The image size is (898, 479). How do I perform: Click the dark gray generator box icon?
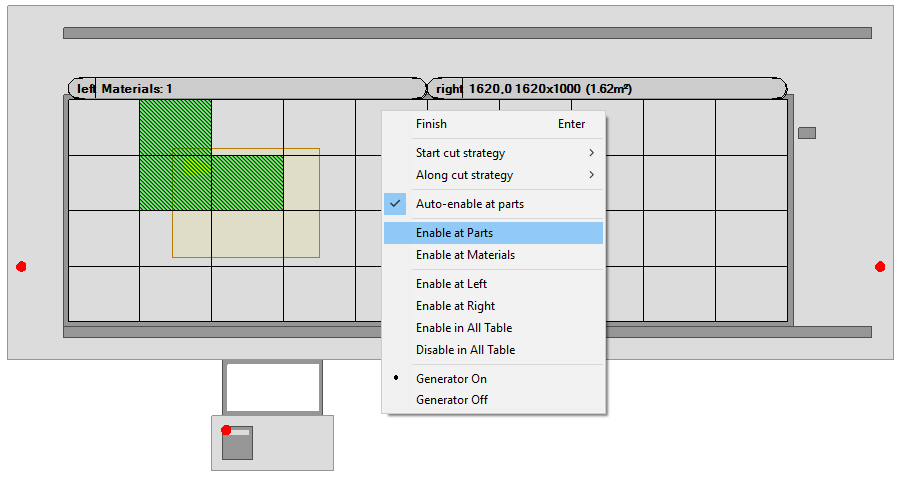(x=237, y=443)
